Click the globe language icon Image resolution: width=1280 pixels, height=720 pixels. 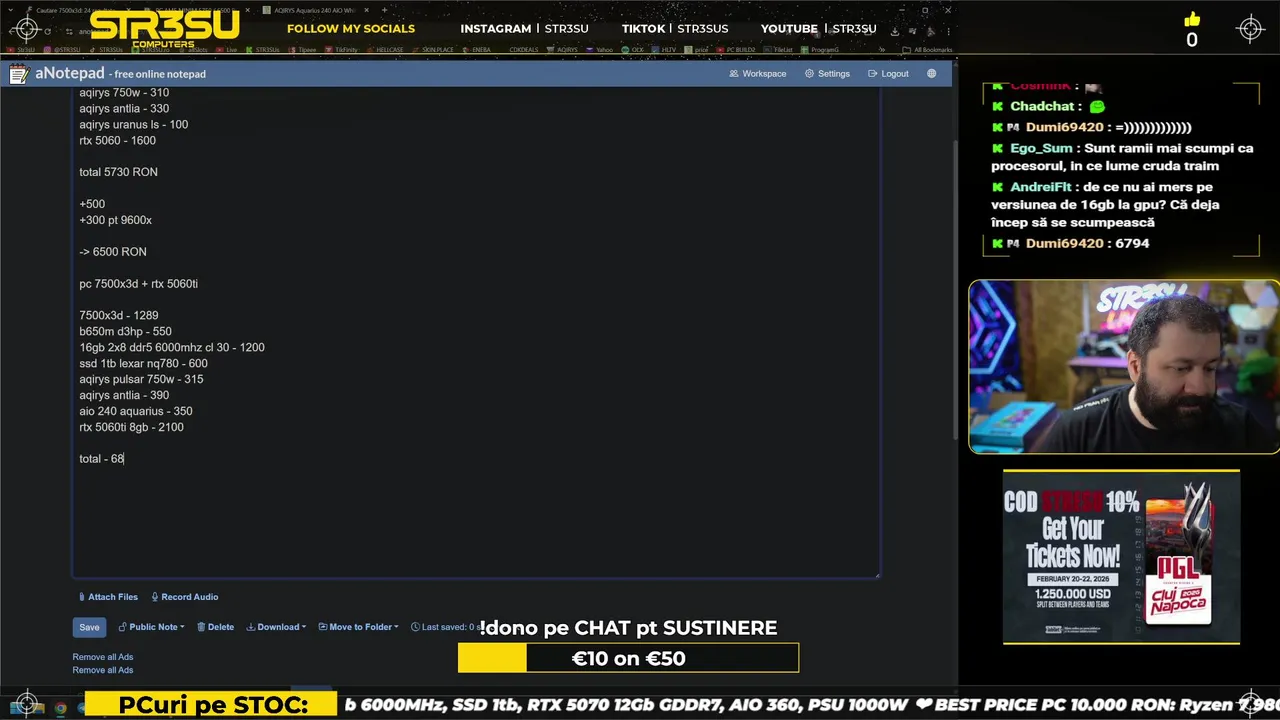tap(932, 74)
